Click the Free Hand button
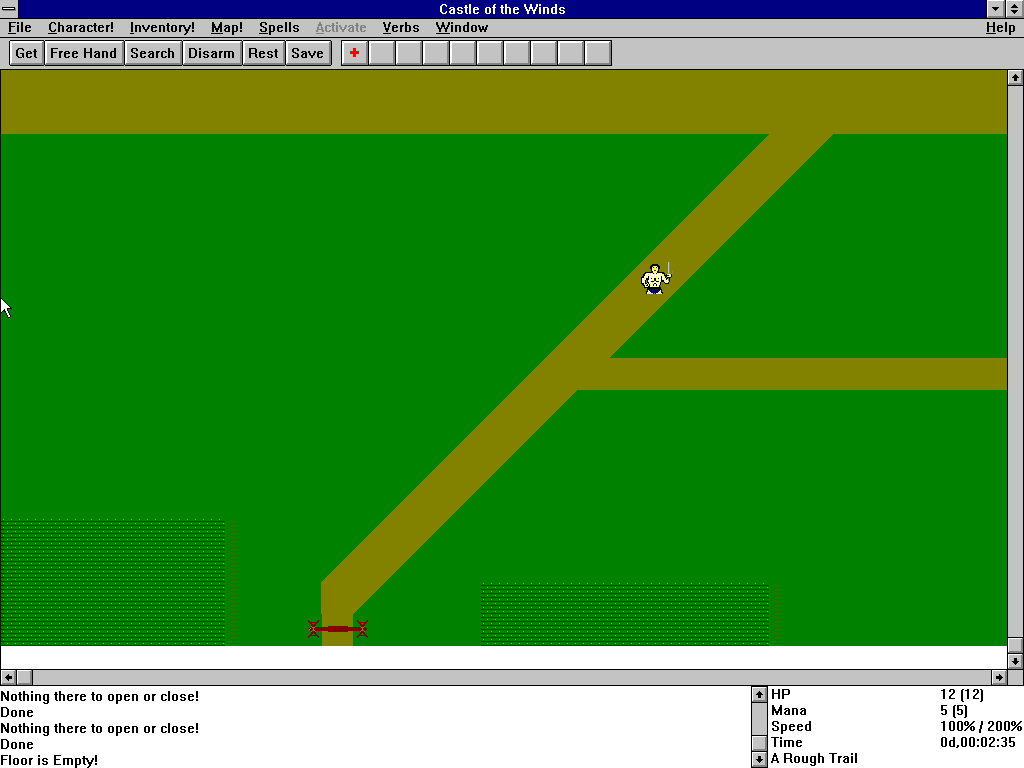 click(x=84, y=53)
